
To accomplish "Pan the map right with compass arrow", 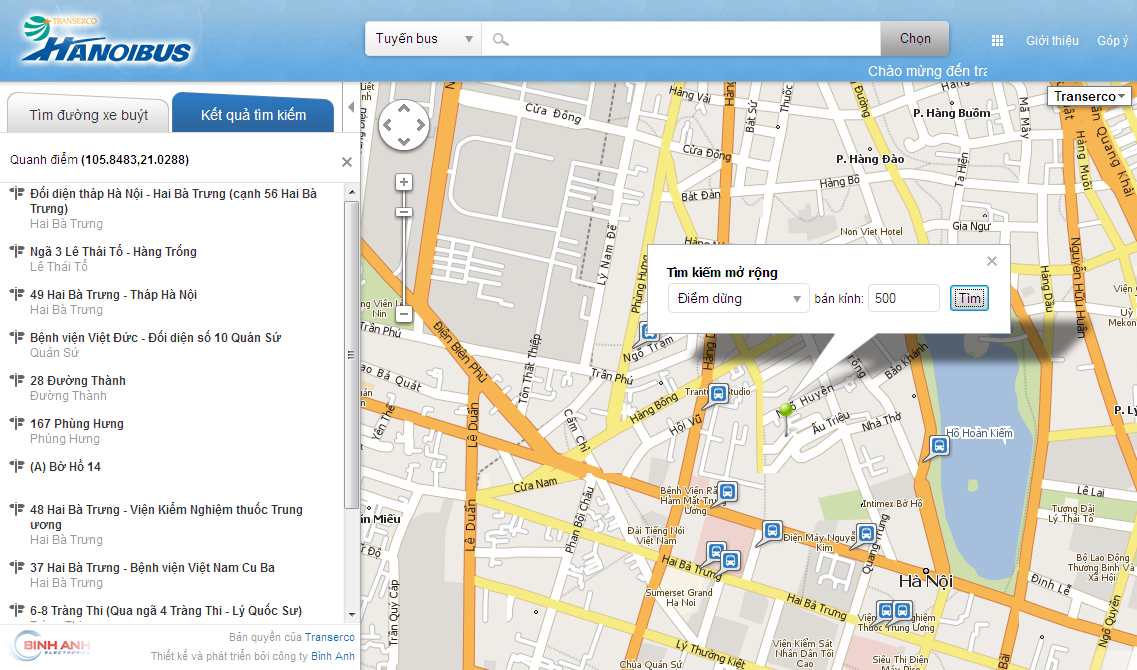I will [x=421, y=125].
